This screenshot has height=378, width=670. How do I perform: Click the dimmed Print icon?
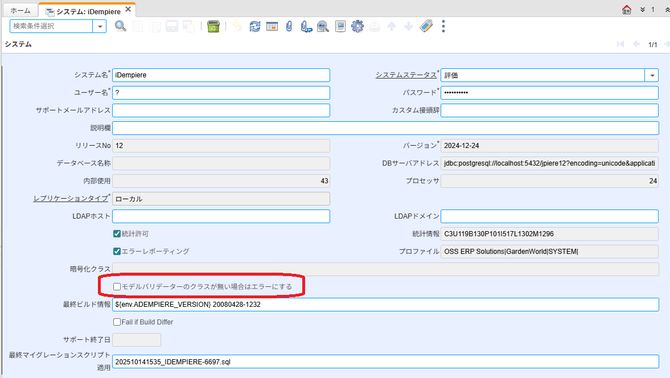[374, 26]
